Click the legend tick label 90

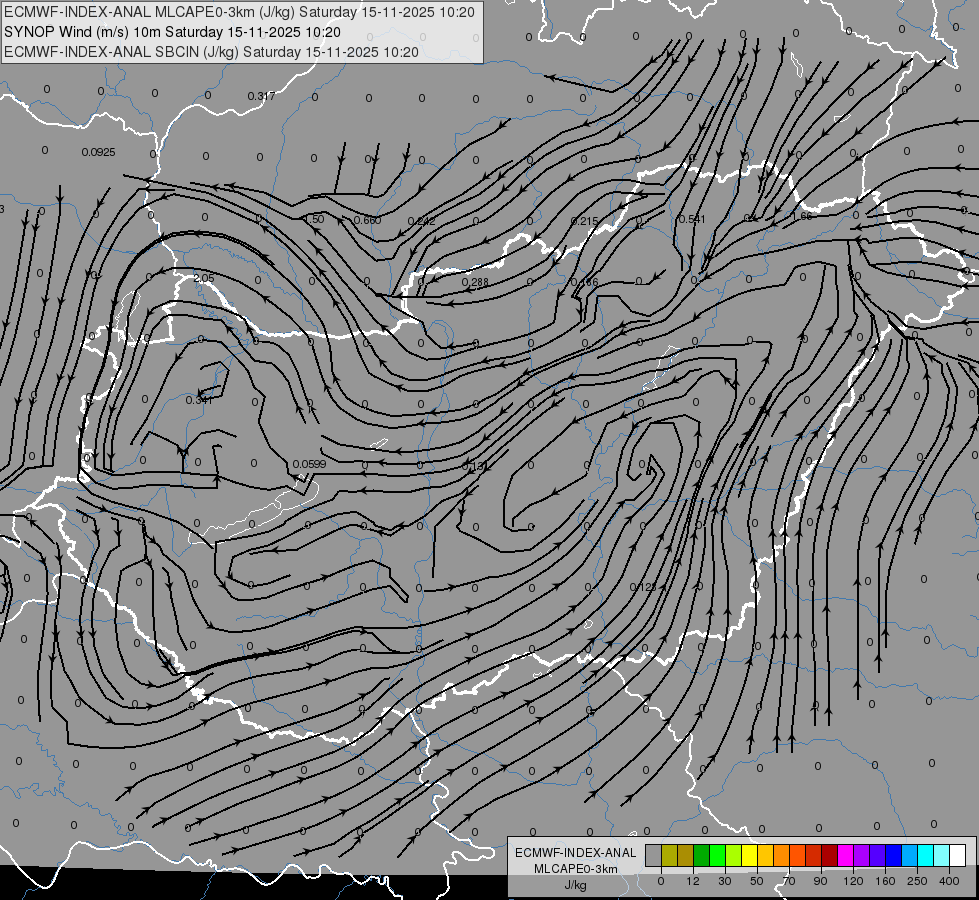[x=820, y=881]
